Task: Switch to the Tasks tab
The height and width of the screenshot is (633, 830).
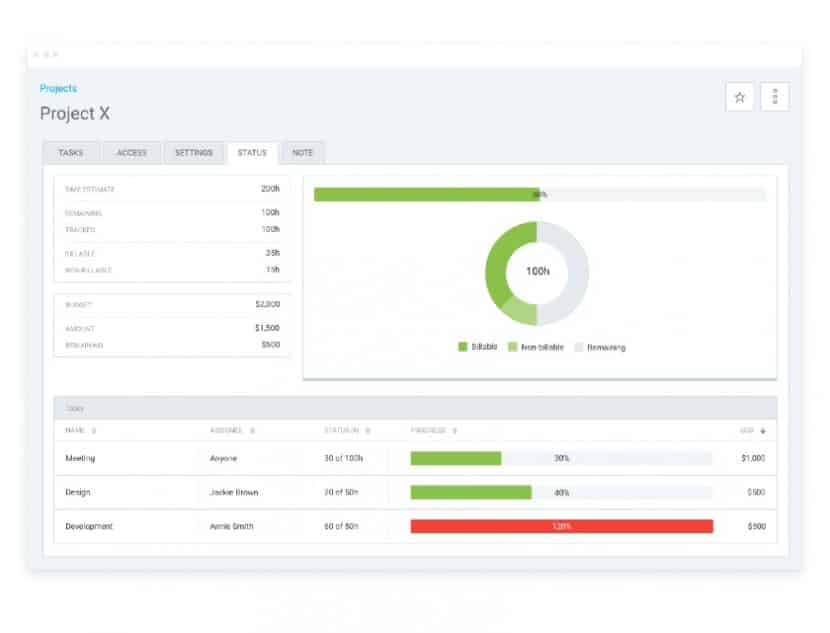Action: click(x=70, y=152)
